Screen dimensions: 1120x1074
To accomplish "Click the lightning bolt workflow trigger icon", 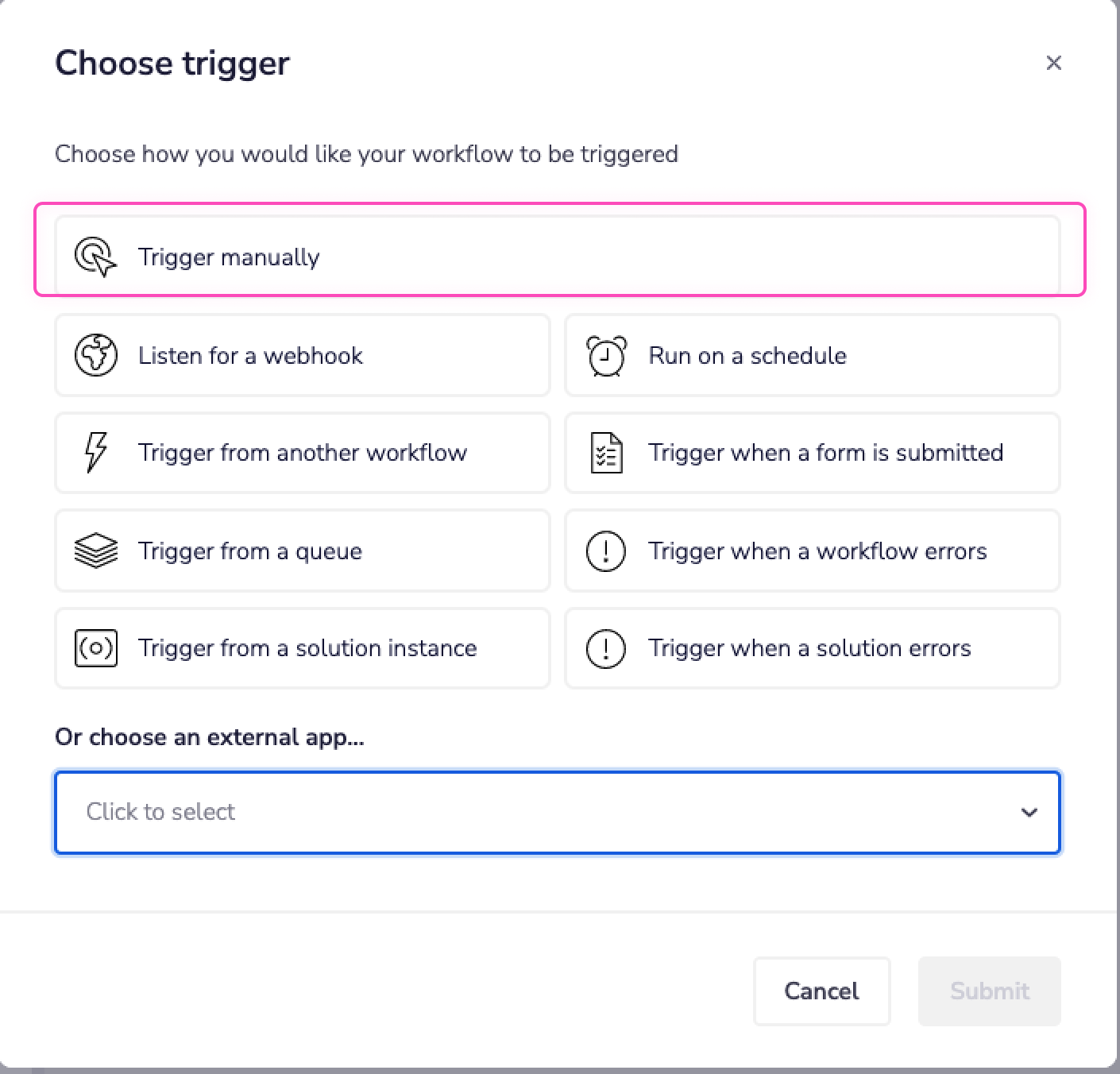I will pyautogui.click(x=95, y=453).
